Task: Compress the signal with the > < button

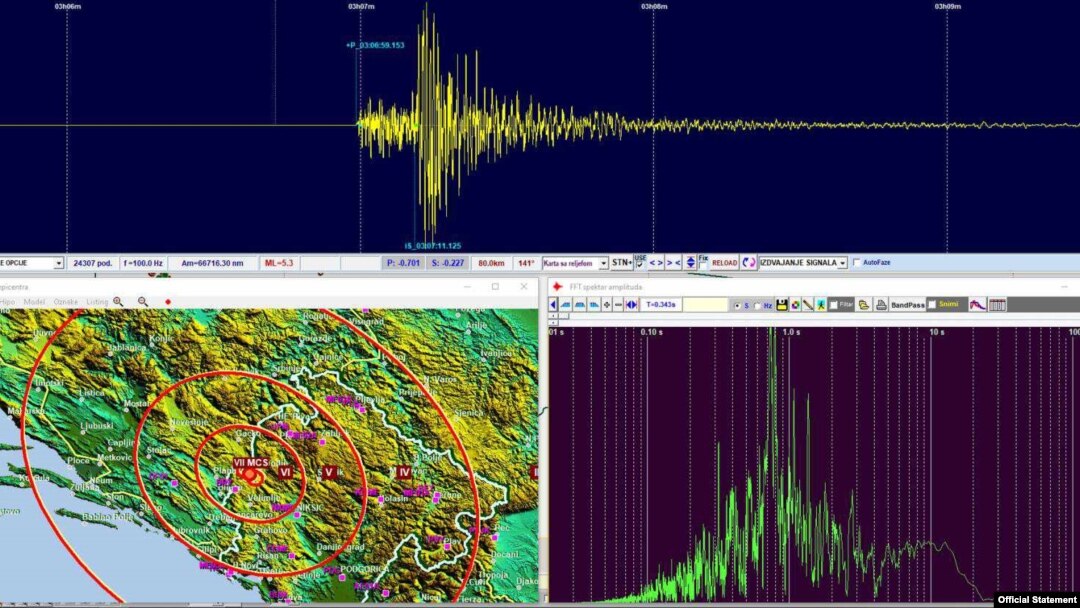Action: point(674,262)
